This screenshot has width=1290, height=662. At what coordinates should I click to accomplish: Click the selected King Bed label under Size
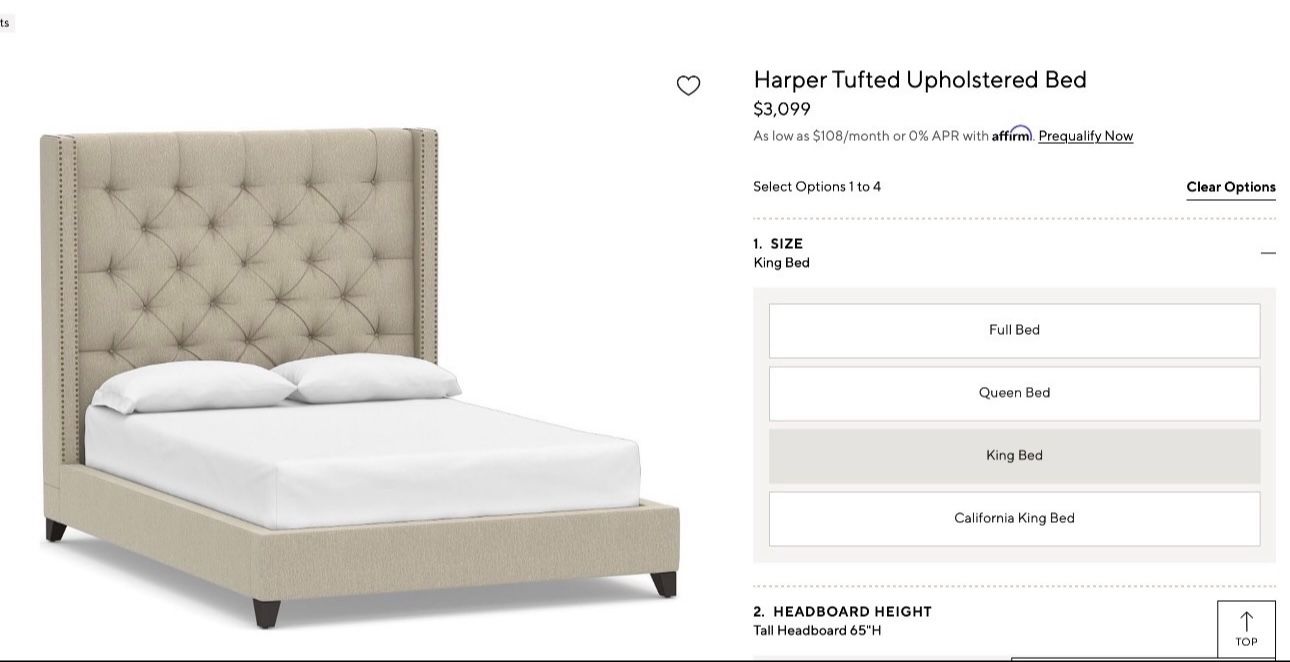(x=781, y=263)
